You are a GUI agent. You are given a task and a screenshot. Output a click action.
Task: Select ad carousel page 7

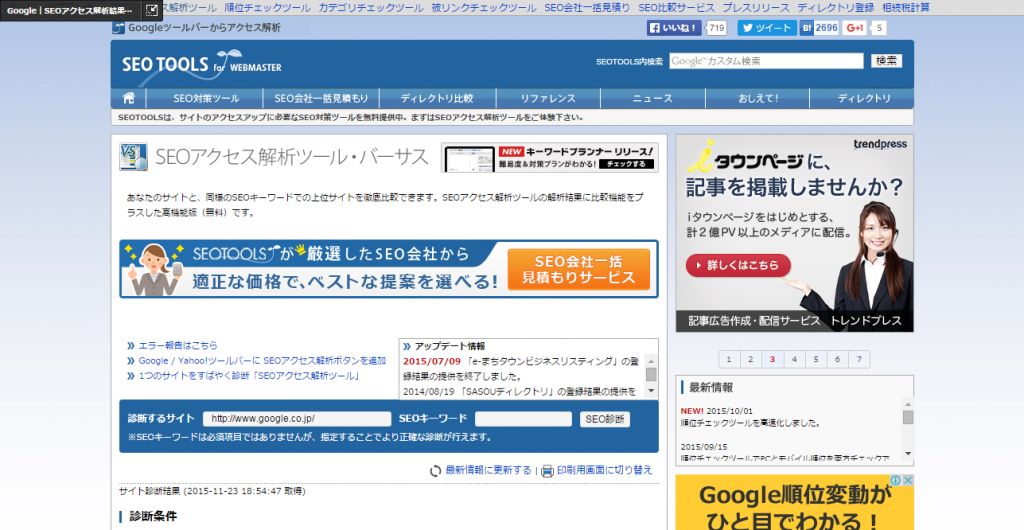(x=859, y=359)
